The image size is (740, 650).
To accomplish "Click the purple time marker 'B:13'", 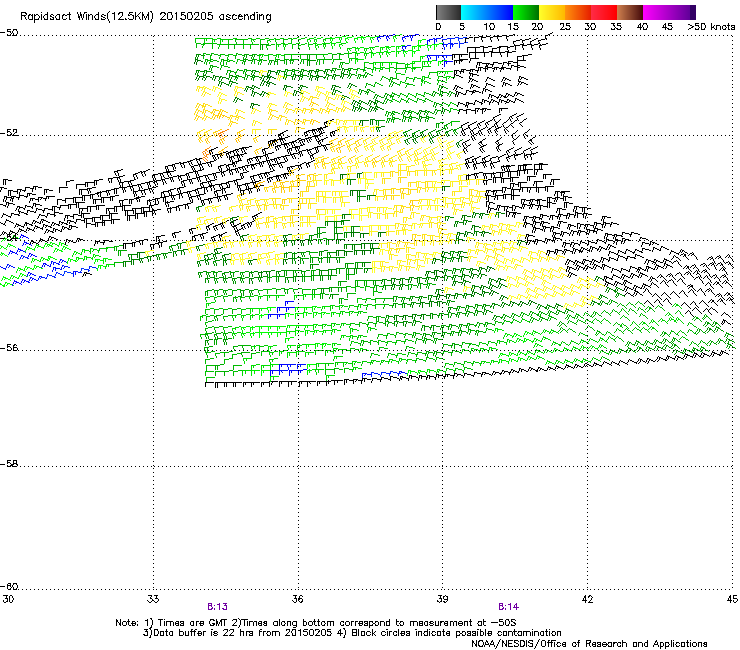I will (x=218, y=607).
